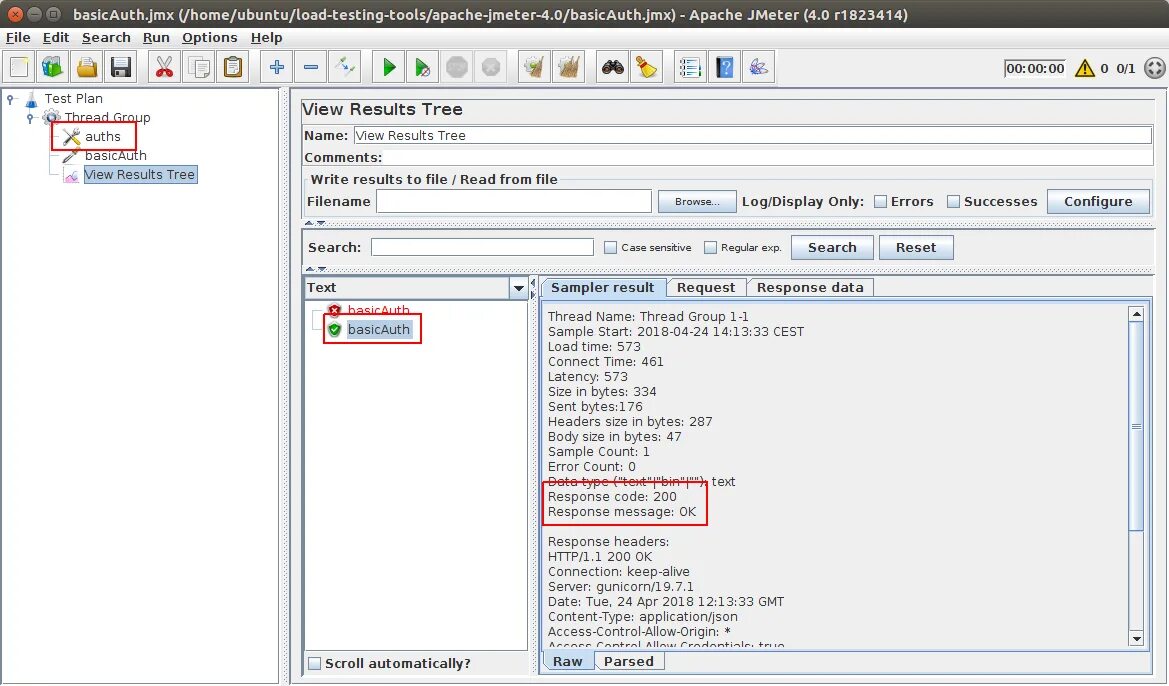This screenshot has height=686, width=1169.
Task: Click the New test plan toolbar icon
Action: tap(19, 67)
